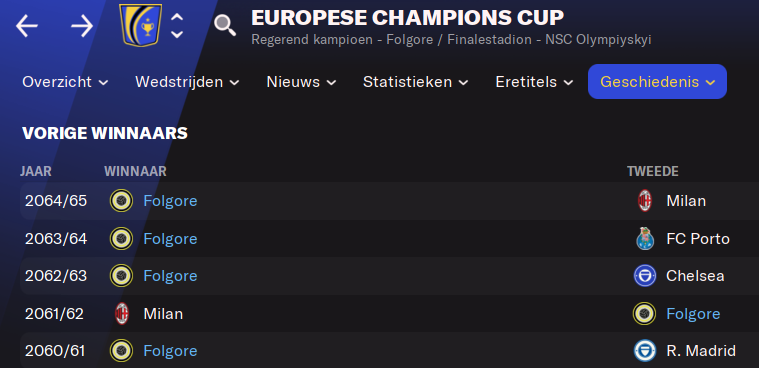Go forward with the right arrow
759x368 pixels.
[82, 26]
